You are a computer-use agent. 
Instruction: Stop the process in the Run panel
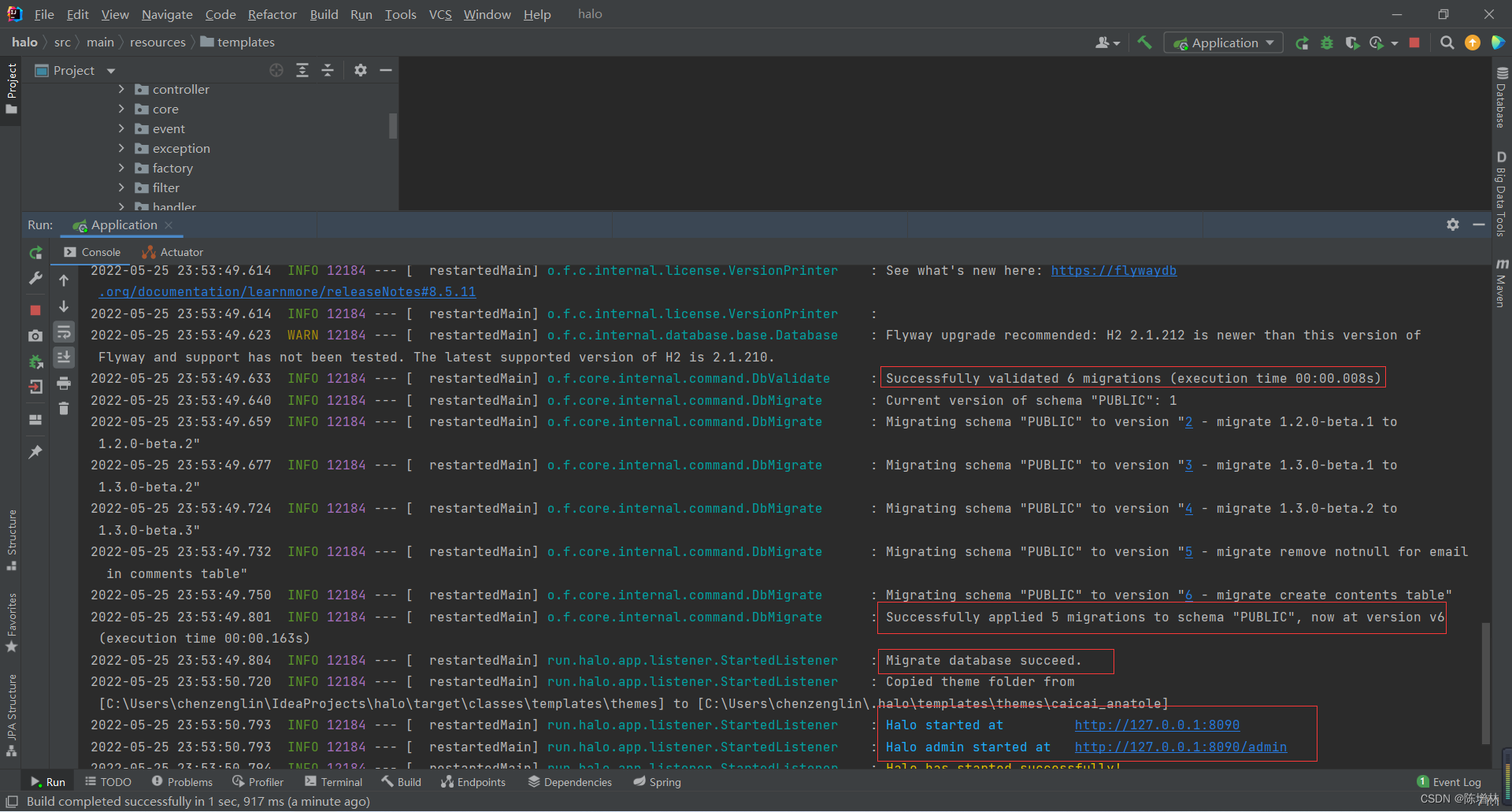tap(35, 310)
